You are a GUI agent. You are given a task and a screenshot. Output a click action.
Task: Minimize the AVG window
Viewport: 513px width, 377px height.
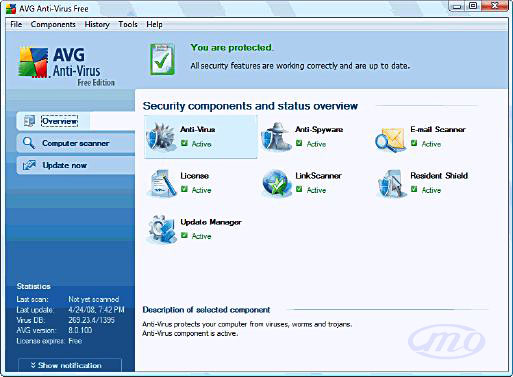pyautogui.click(x=457, y=7)
